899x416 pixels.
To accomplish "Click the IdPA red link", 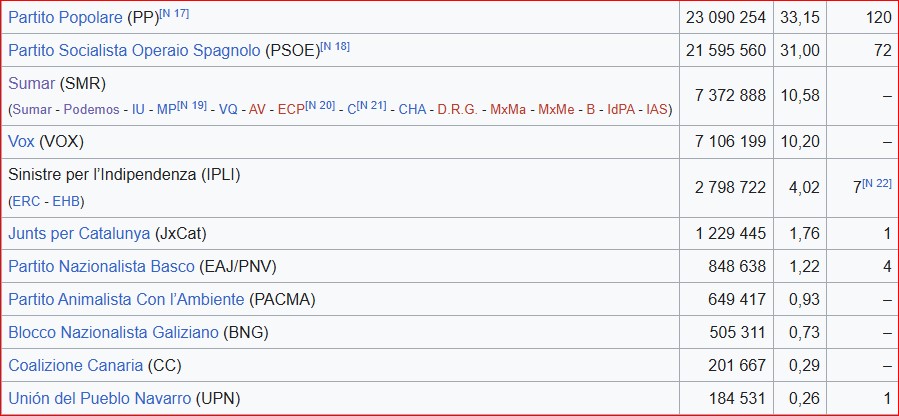I will tap(622, 109).
